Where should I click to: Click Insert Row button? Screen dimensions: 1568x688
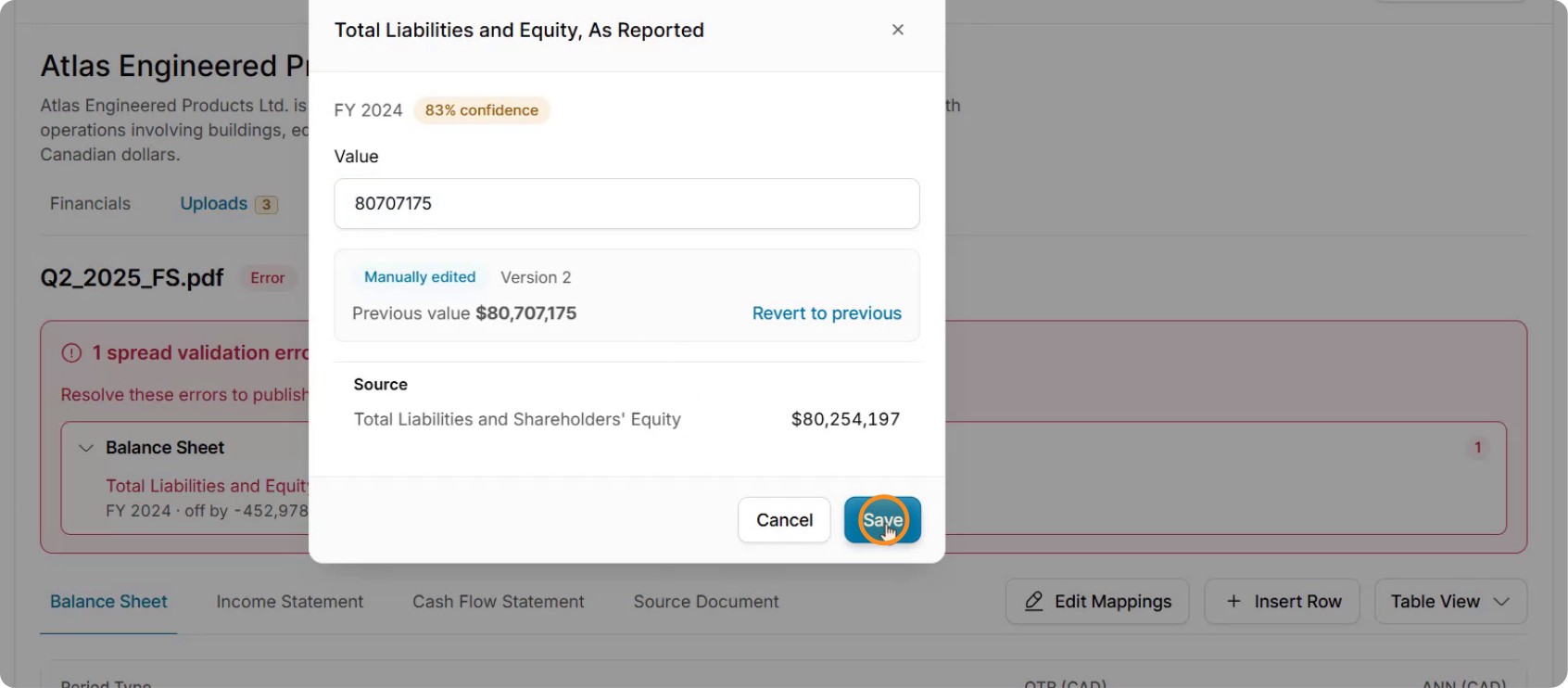click(x=1282, y=602)
